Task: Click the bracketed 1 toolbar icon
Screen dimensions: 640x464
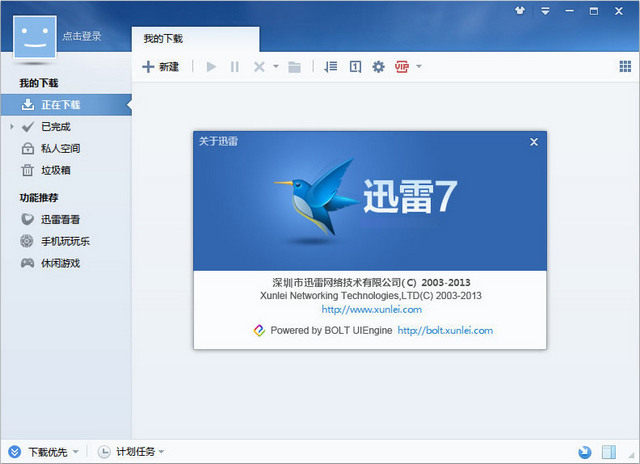Action: 355,67
